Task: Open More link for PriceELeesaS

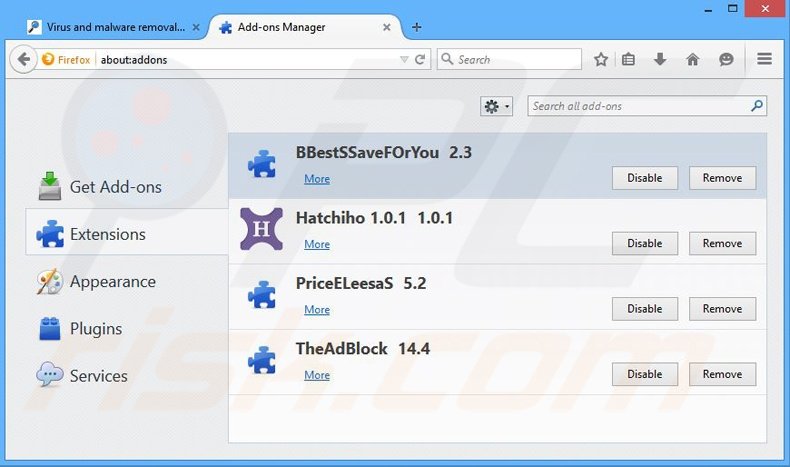Action: [317, 310]
